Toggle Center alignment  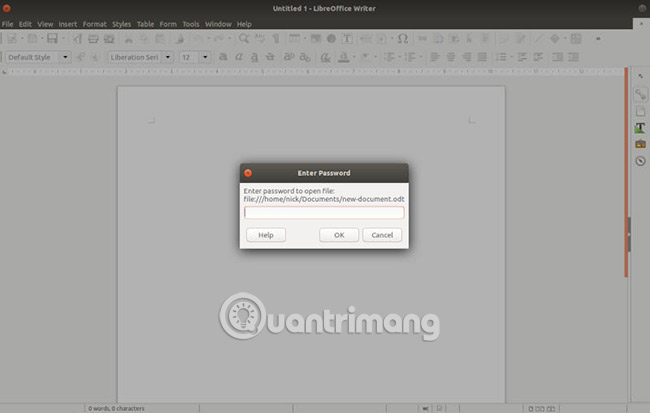[x=450, y=57]
